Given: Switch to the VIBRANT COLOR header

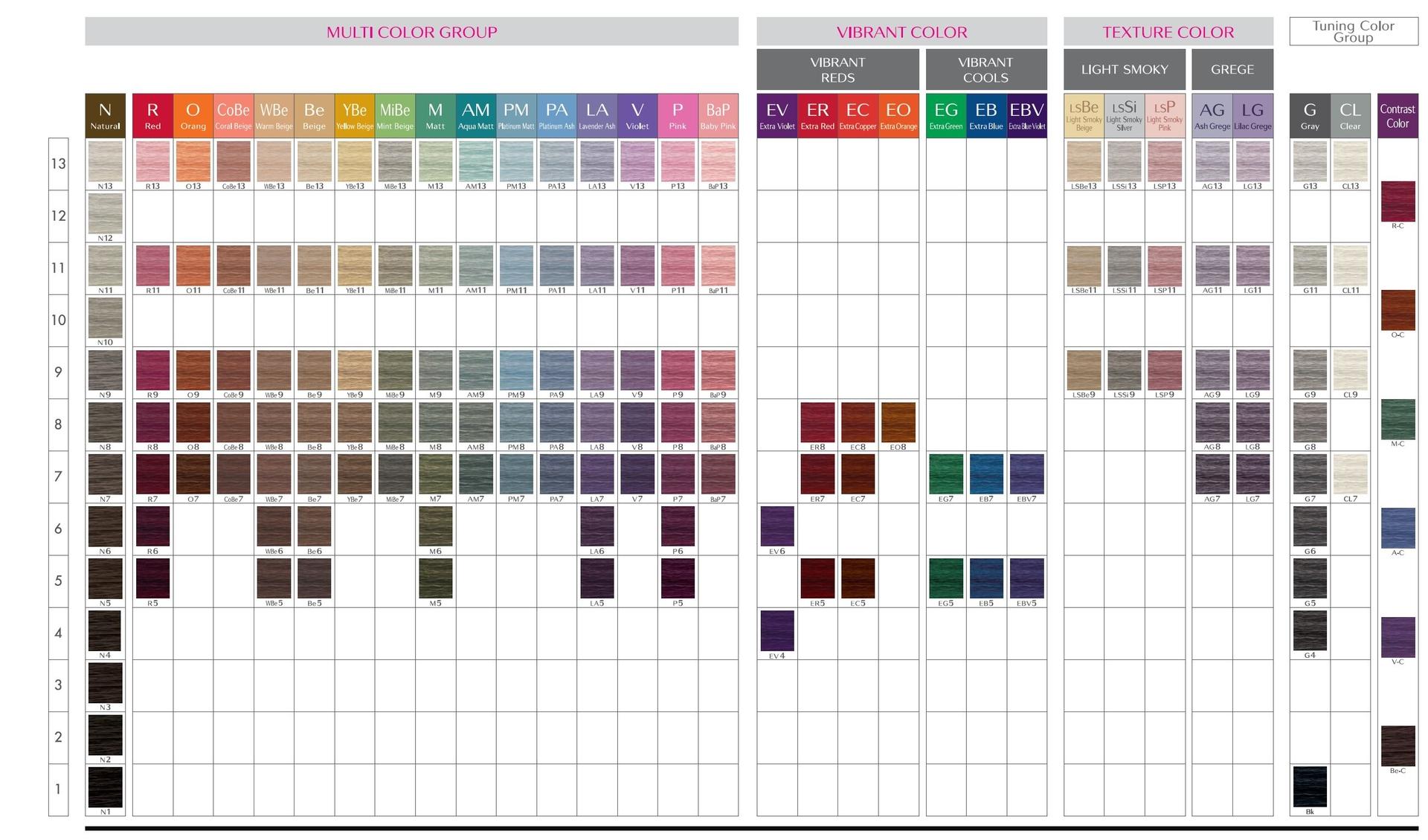Looking at the screenshot, I should pyautogui.click(x=901, y=32).
